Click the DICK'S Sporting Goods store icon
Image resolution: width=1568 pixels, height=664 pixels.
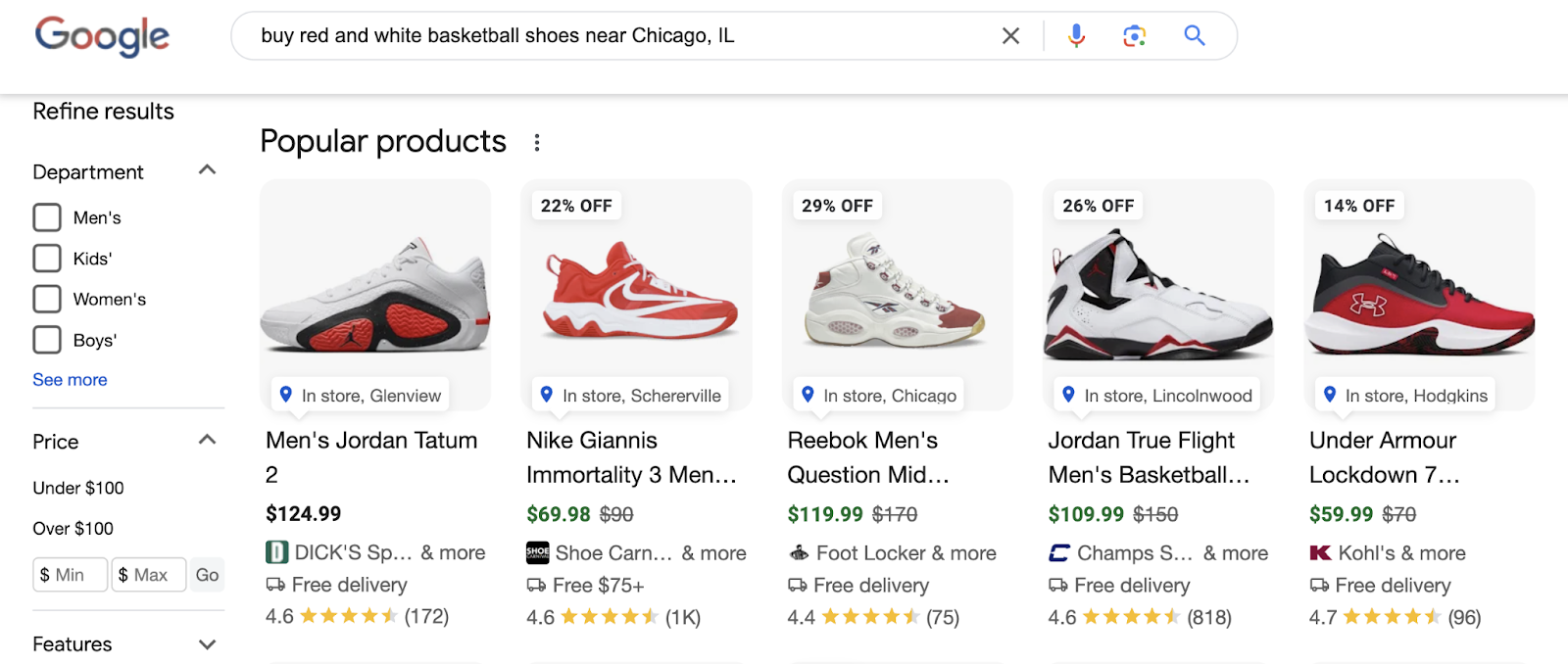point(276,552)
